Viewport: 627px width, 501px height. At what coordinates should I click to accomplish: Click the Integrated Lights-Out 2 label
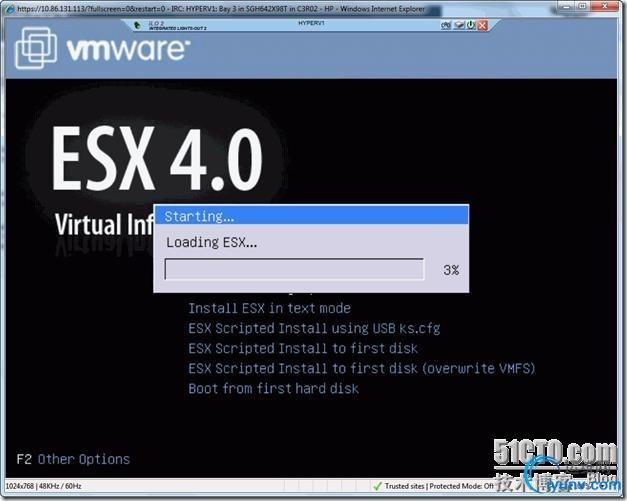[x=178, y=28]
